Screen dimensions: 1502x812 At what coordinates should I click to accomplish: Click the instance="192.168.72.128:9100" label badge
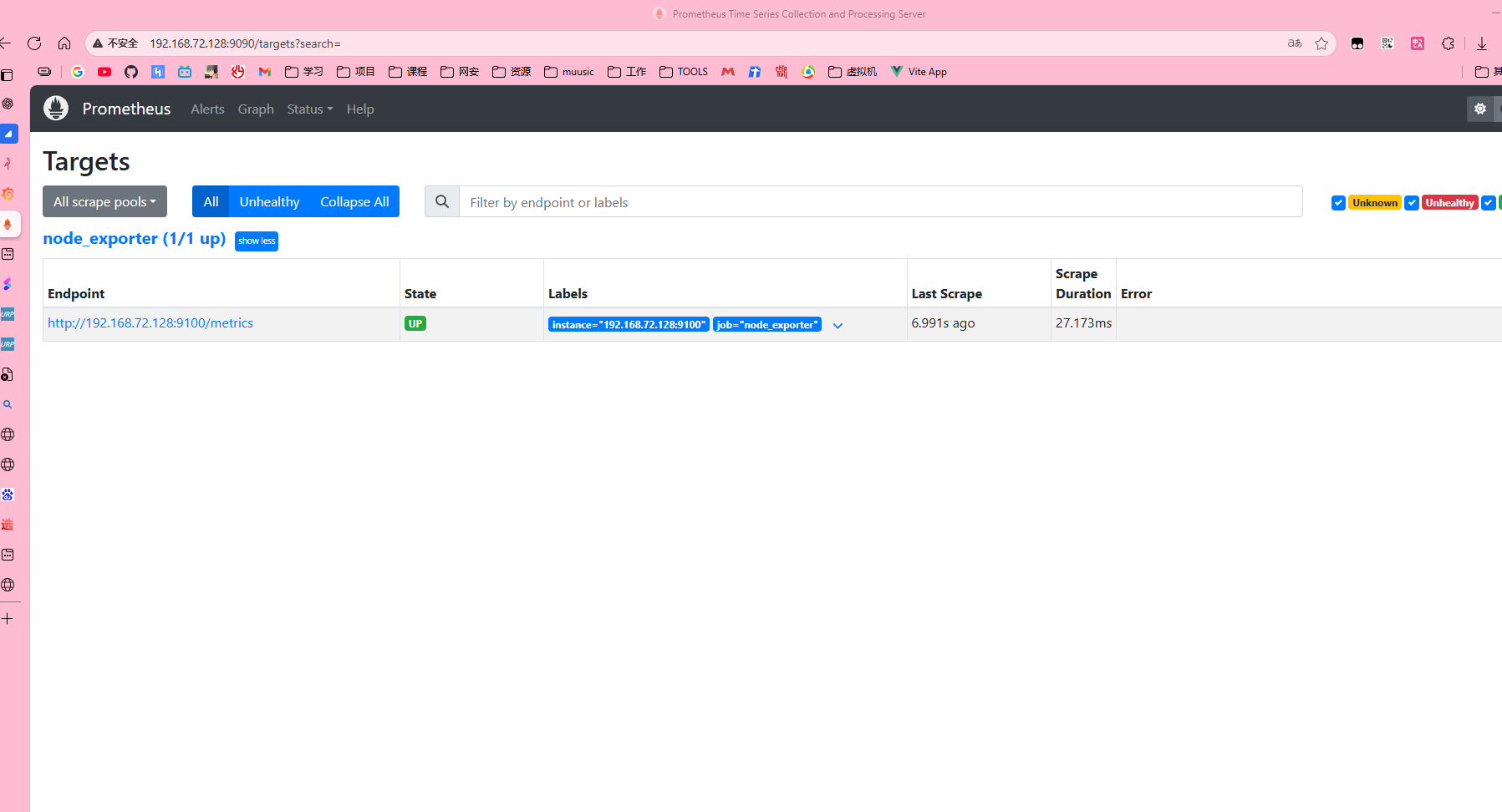[x=629, y=324]
